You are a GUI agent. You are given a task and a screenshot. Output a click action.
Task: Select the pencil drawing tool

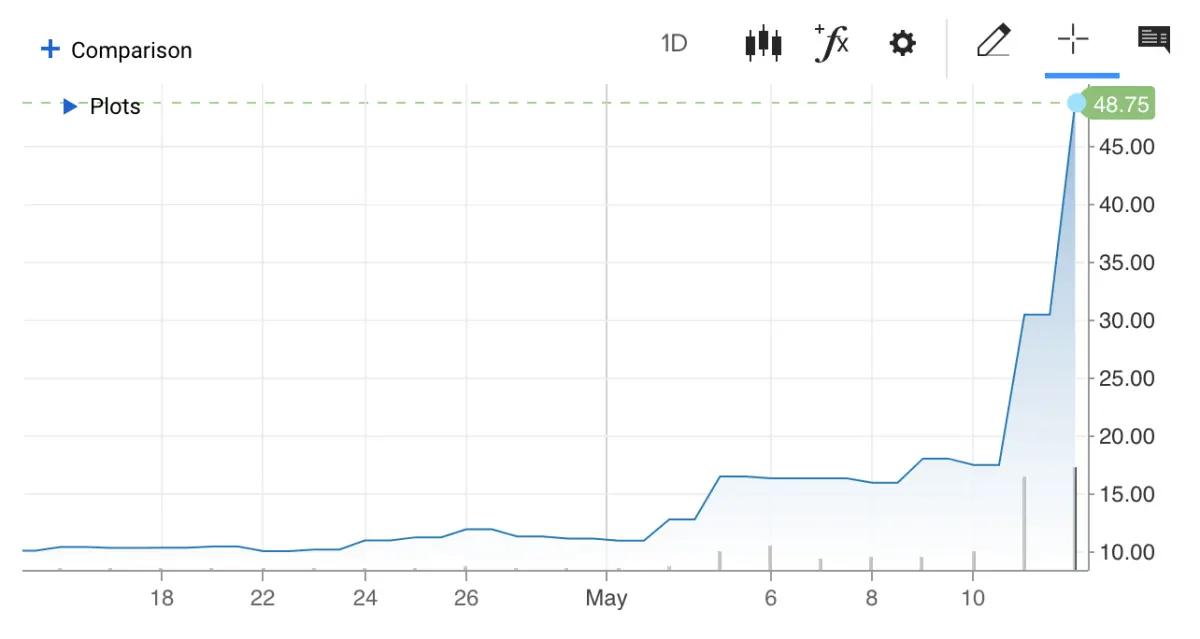[994, 42]
